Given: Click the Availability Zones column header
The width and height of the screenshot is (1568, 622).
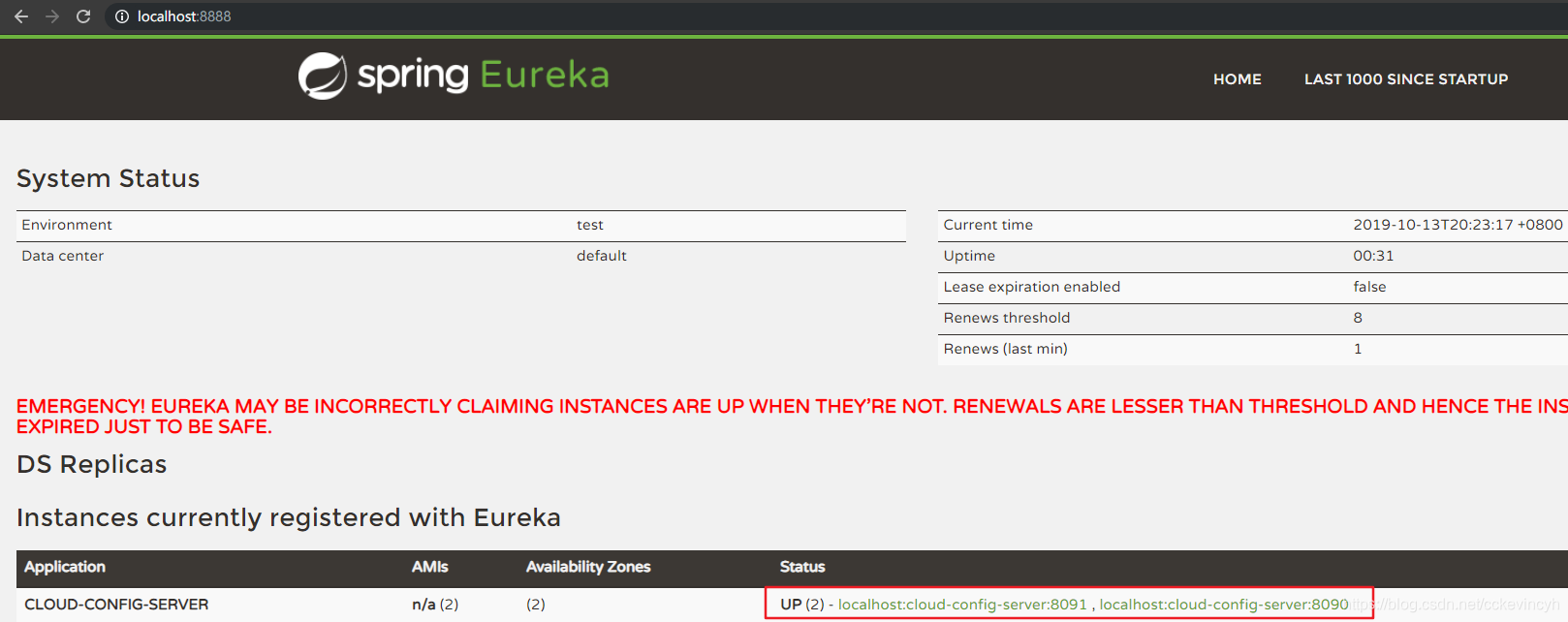Looking at the screenshot, I should click(588, 567).
